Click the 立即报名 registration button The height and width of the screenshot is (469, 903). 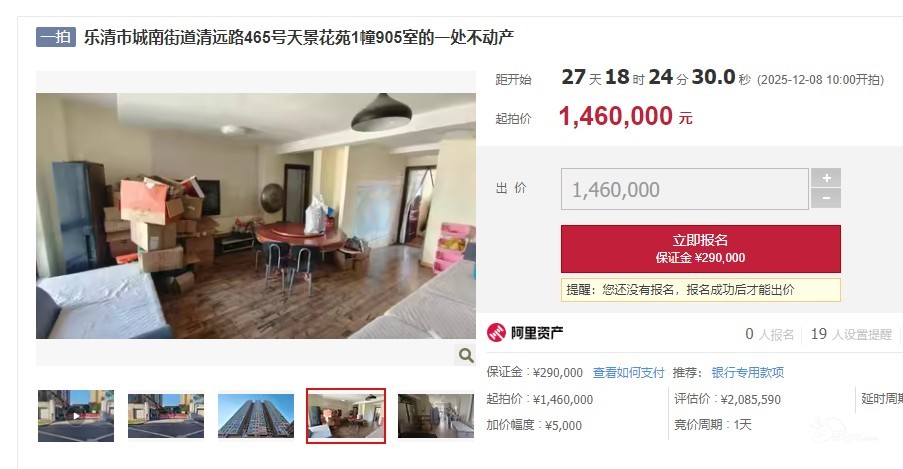tap(700, 249)
